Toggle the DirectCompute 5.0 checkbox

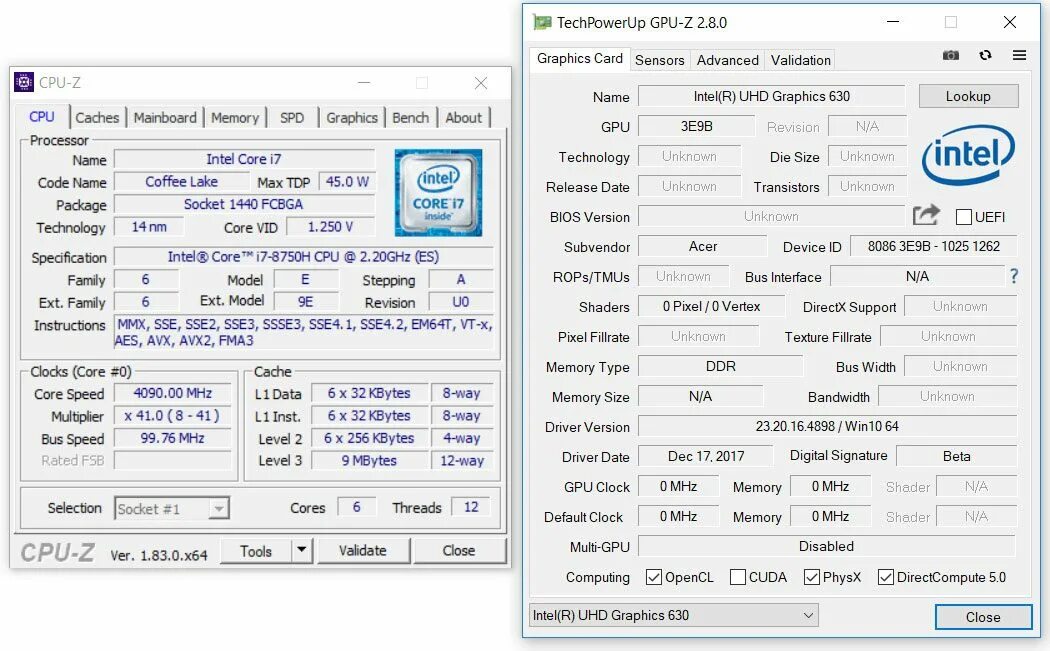885,577
